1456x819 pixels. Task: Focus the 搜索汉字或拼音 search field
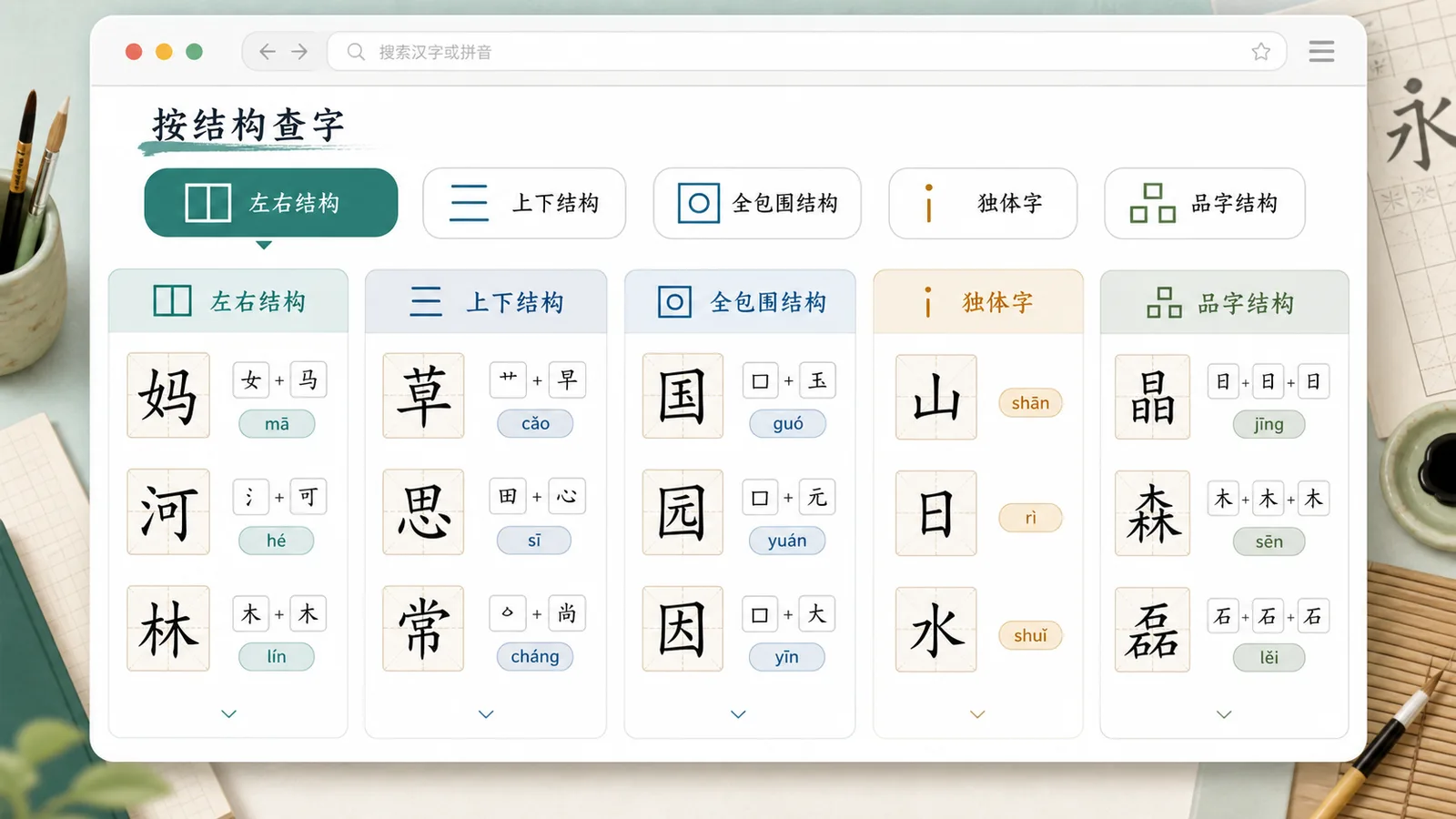click(x=806, y=52)
